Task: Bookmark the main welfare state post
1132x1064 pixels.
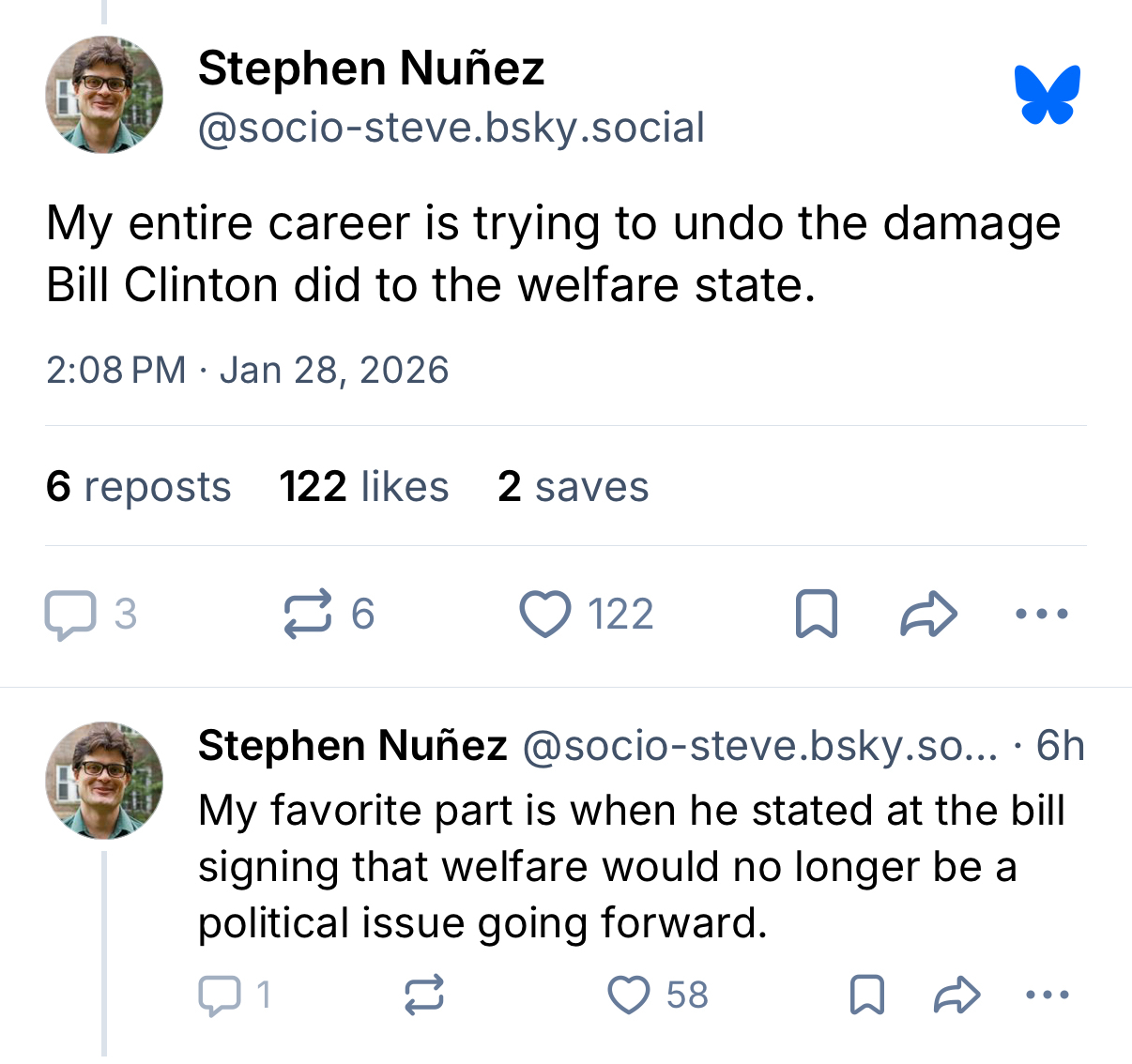Action: click(816, 615)
